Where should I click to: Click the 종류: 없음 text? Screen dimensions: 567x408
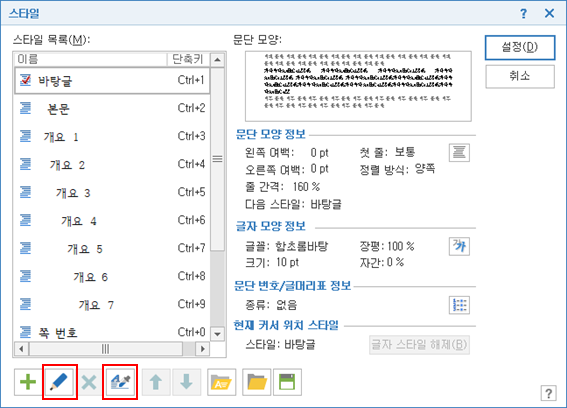271,305
